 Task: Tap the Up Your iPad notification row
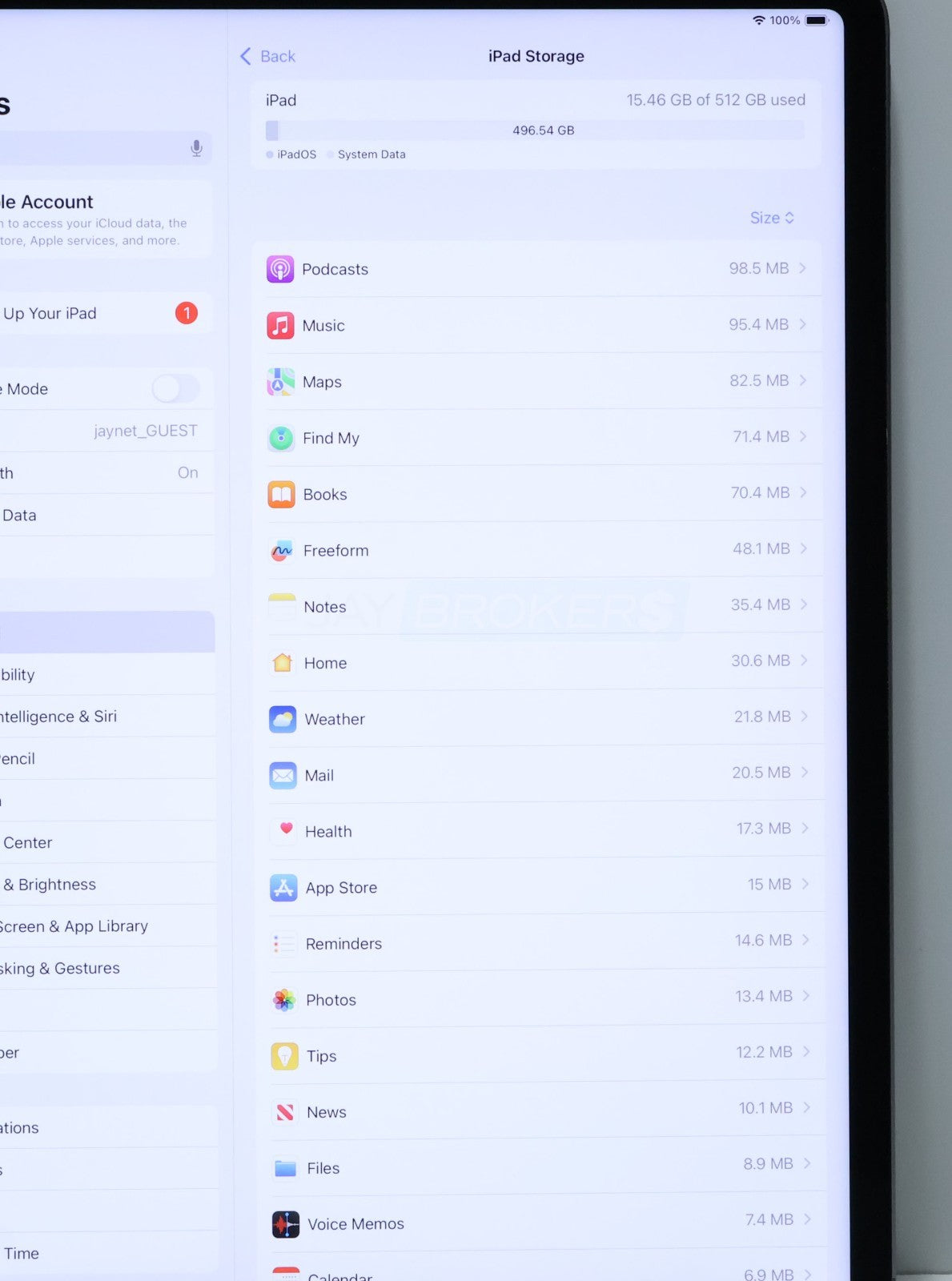pos(96,313)
